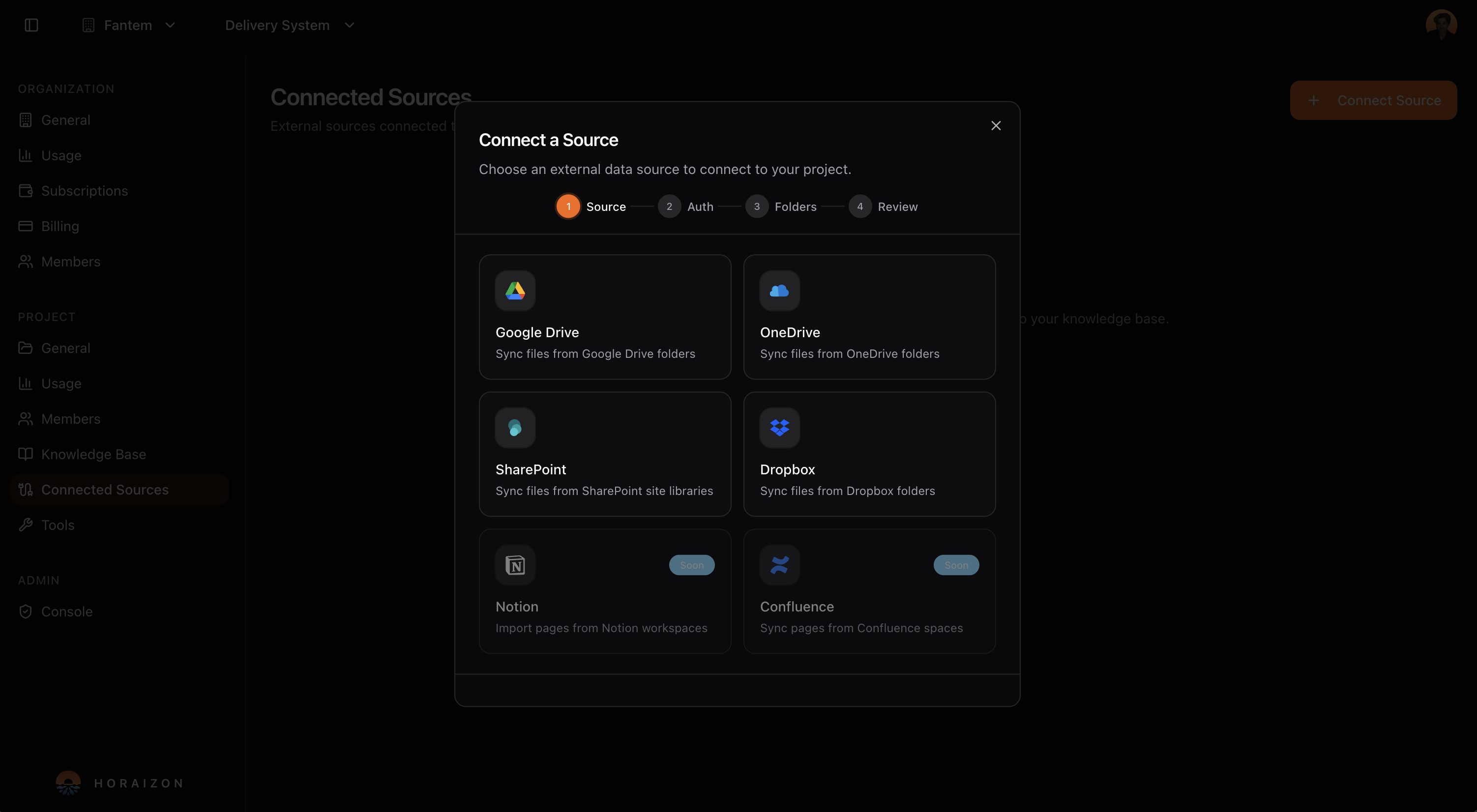Click the Confluence card title
This screenshot has width=1477, height=812.
[x=797, y=607]
